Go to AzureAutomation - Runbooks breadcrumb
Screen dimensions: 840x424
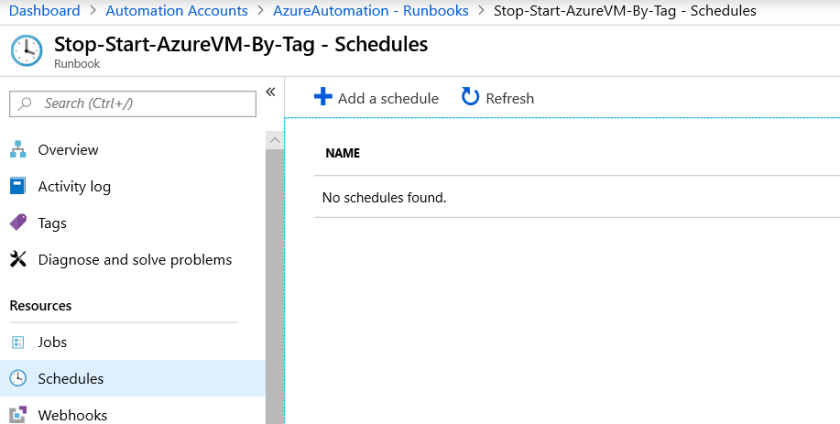(x=371, y=11)
